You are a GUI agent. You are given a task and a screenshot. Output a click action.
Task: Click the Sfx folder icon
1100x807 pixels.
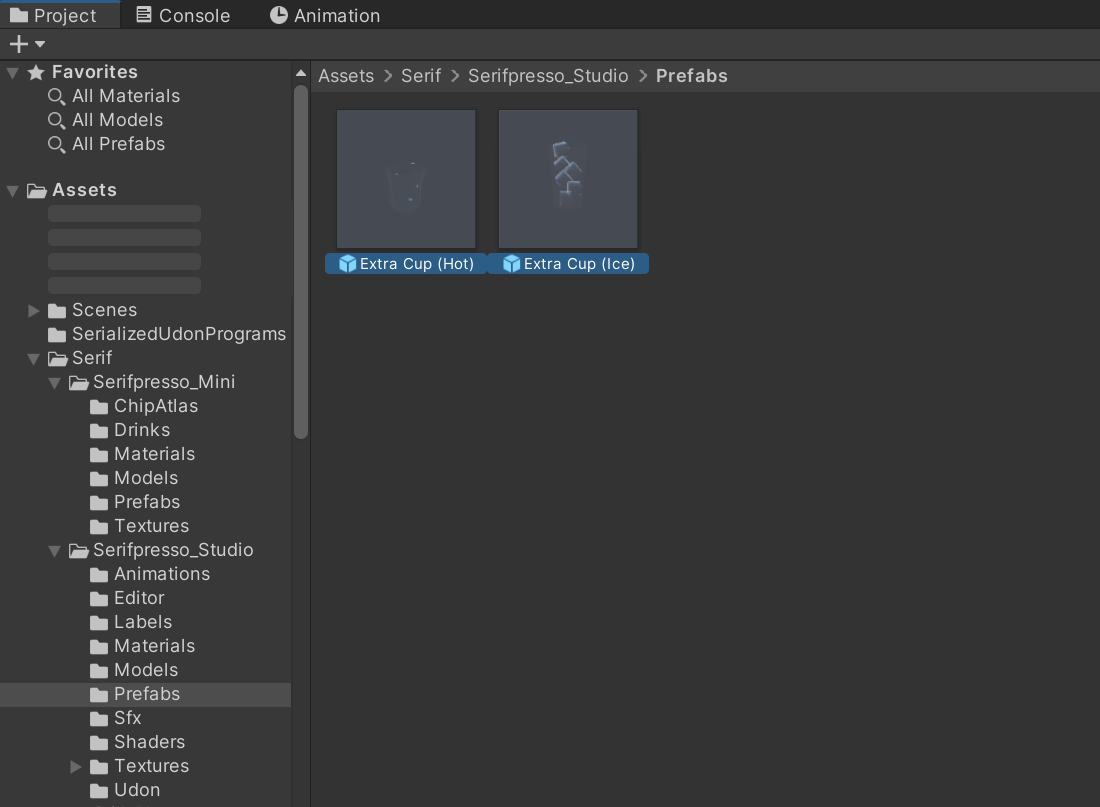pos(99,719)
